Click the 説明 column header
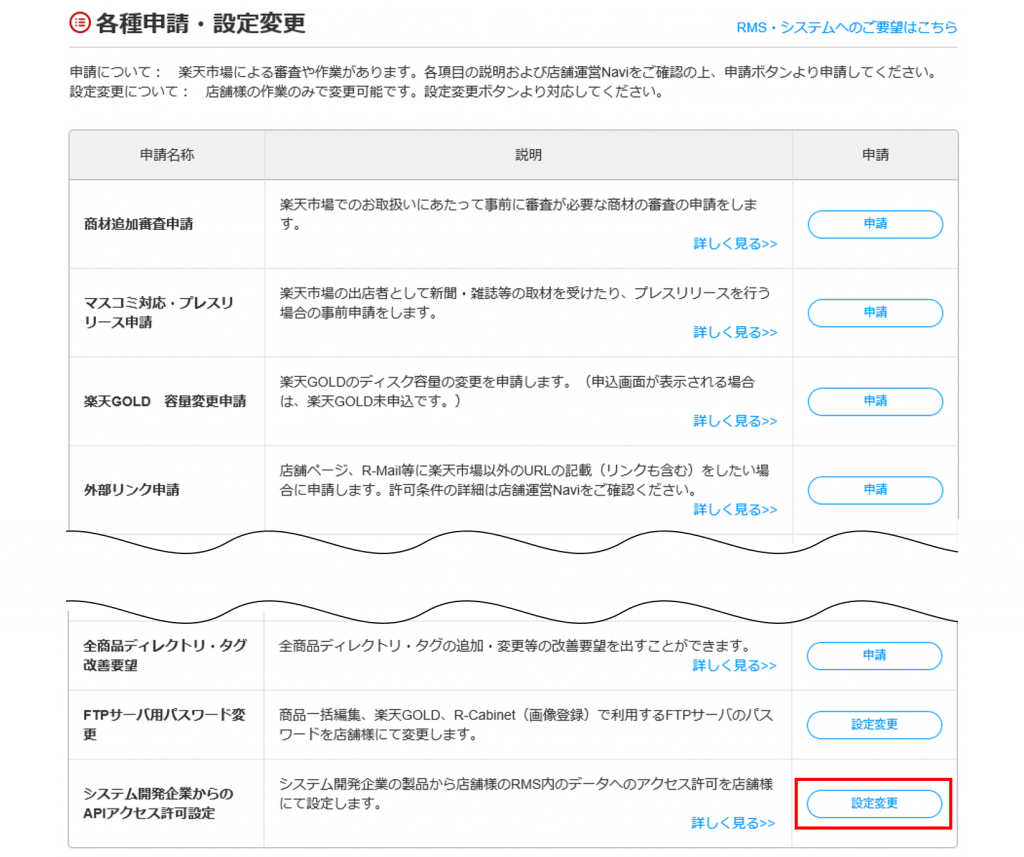The width and height of the screenshot is (1024, 857). tap(528, 155)
